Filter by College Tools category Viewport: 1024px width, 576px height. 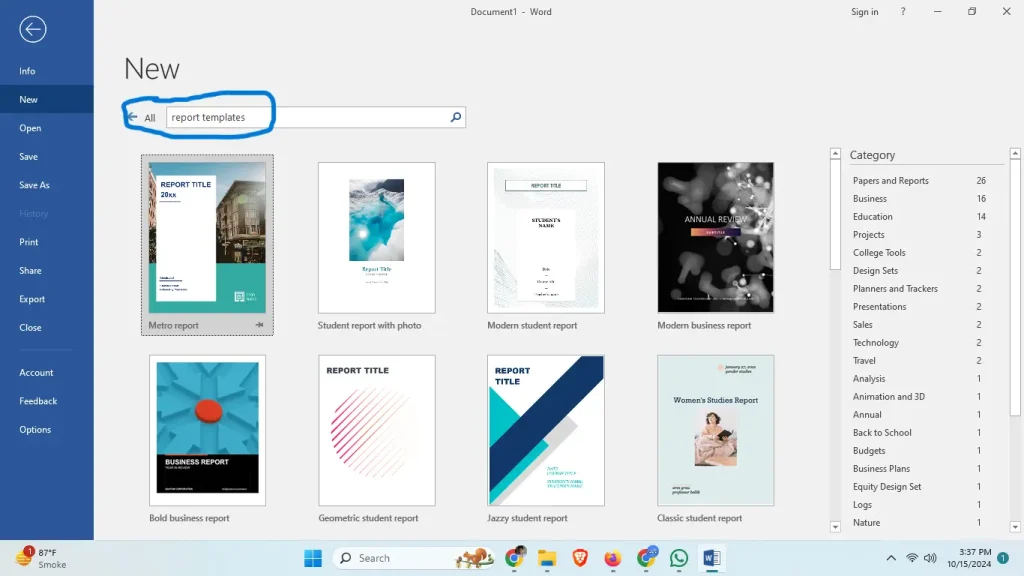tap(919, 252)
